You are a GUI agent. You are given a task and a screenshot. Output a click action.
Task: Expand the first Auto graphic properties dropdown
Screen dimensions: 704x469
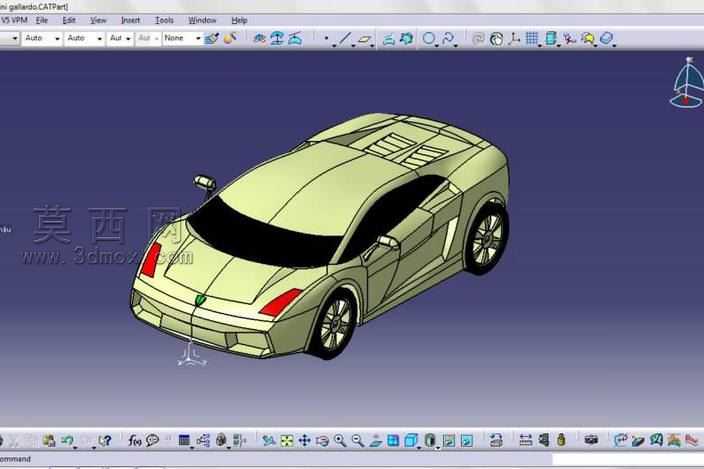point(57,39)
